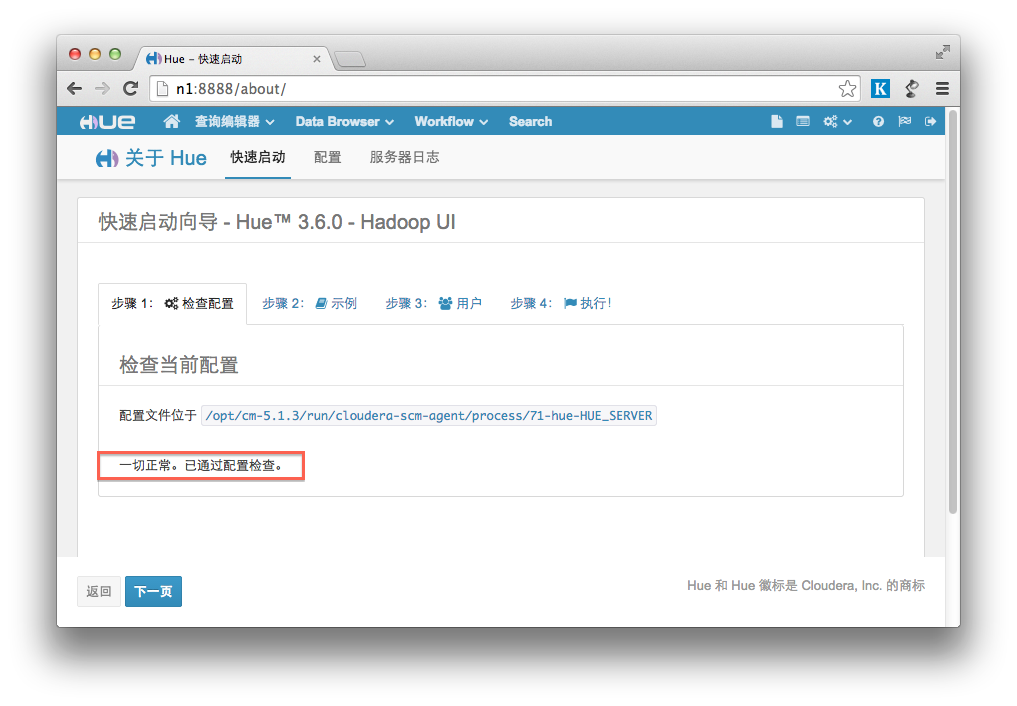Image resolution: width=1017 pixels, height=706 pixels.
Task: Click the 返回 button
Action: point(99,591)
